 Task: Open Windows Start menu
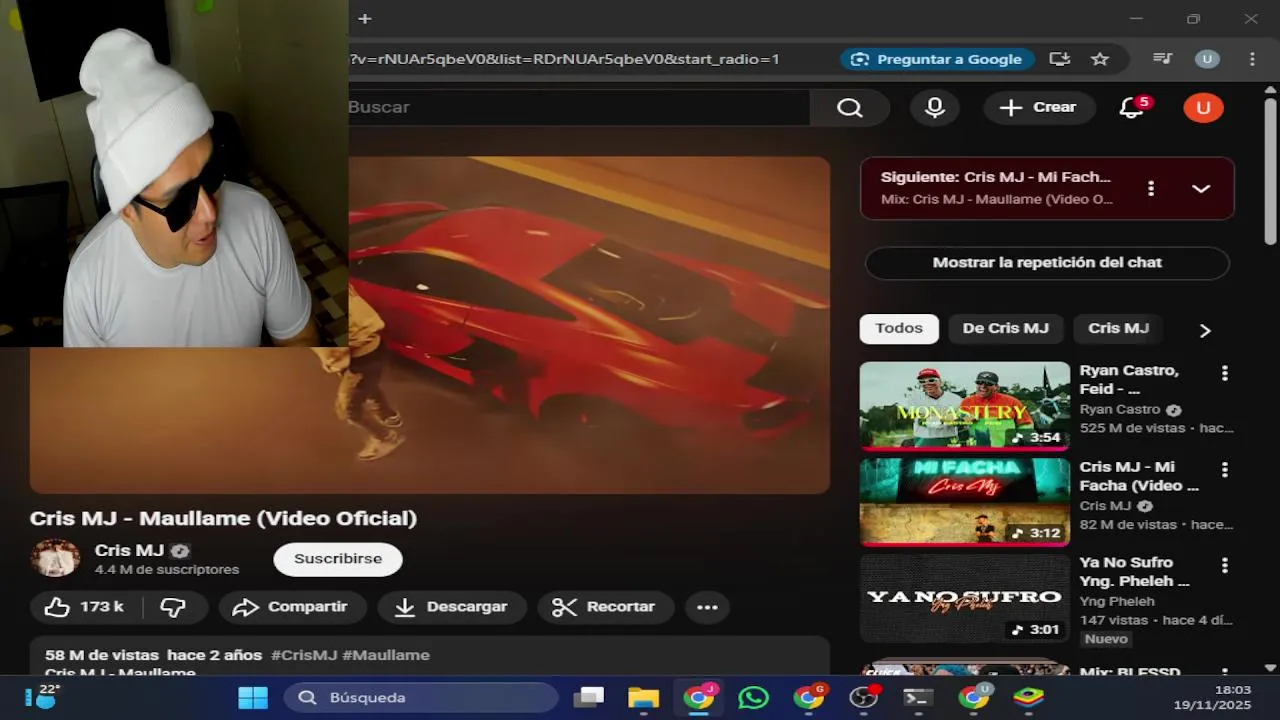(x=253, y=697)
